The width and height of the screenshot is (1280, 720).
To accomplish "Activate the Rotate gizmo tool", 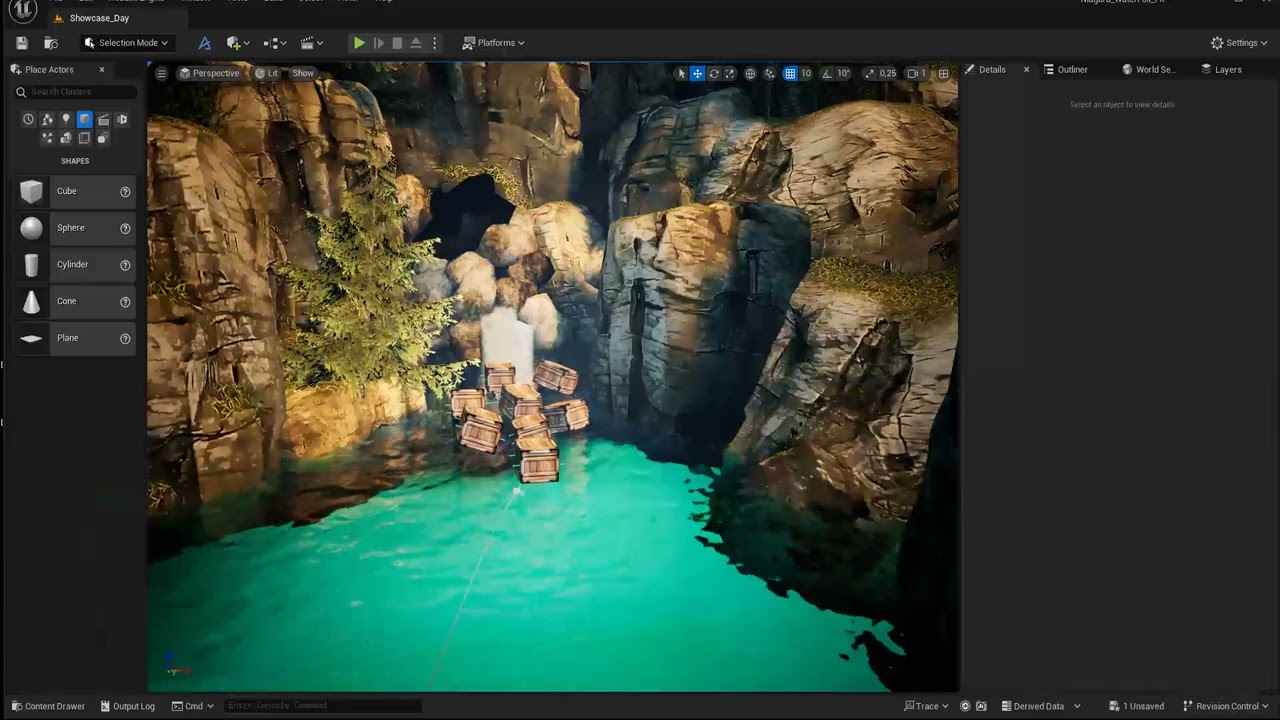I will [714, 74].
